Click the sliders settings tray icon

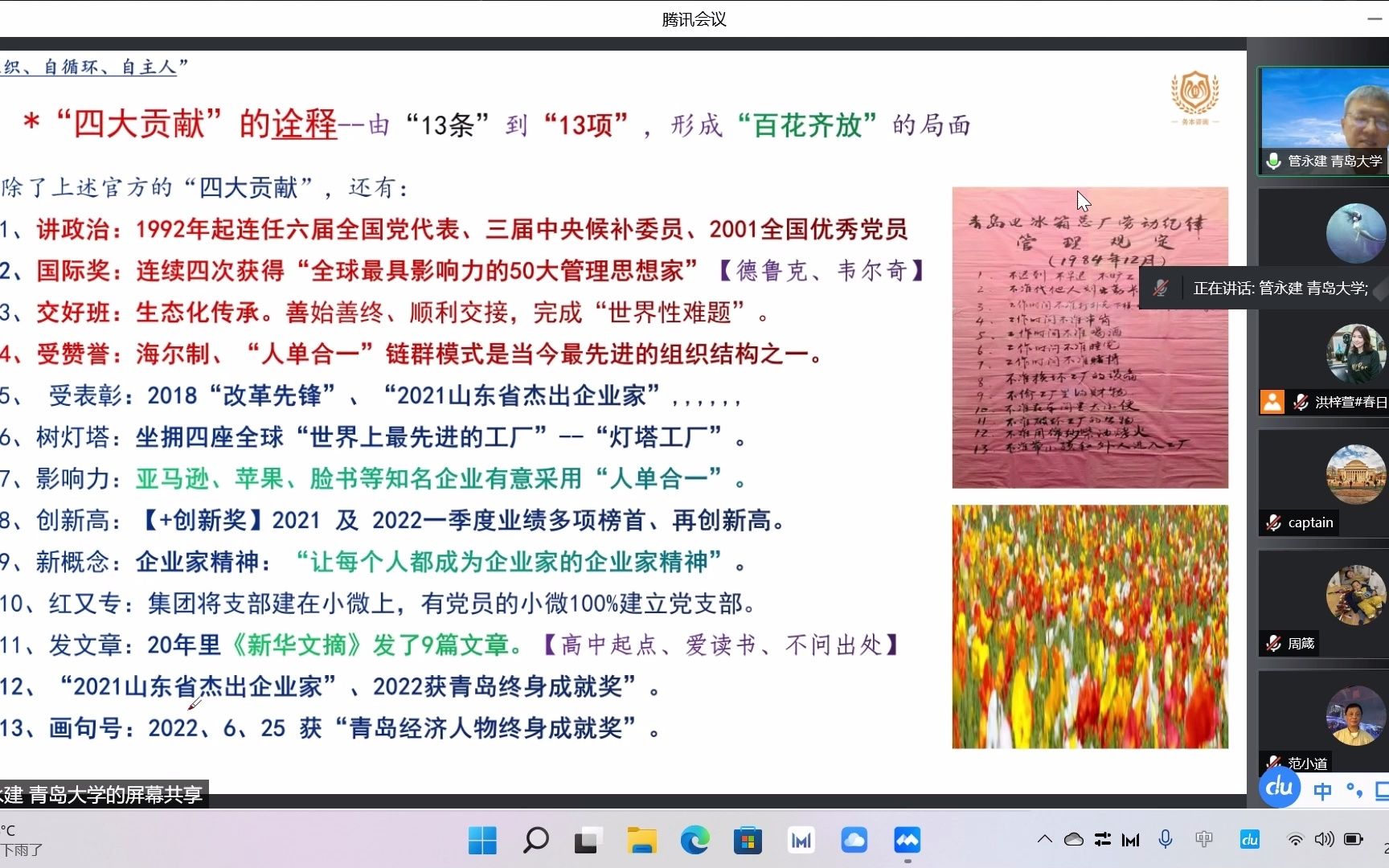pos(1103,839)
